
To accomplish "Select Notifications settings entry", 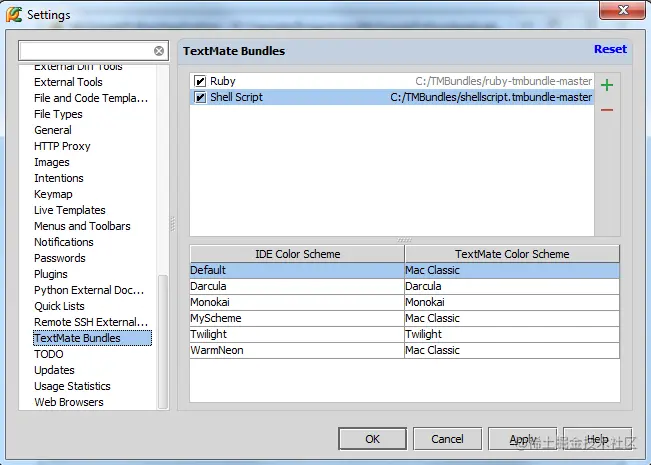I will 64,242.
